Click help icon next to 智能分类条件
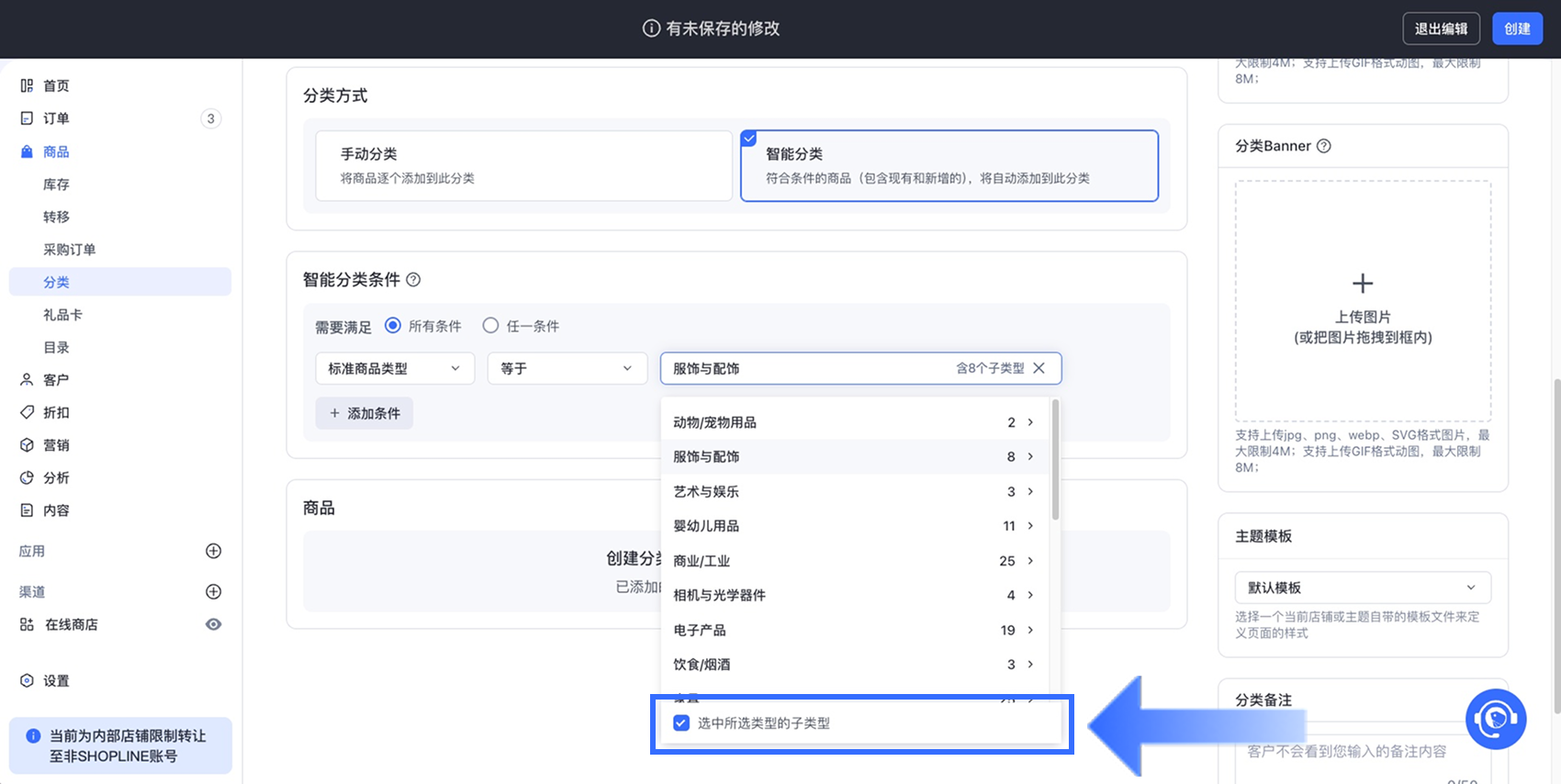1561x784 pixels. pyautogui.click(x=413, y=279)
